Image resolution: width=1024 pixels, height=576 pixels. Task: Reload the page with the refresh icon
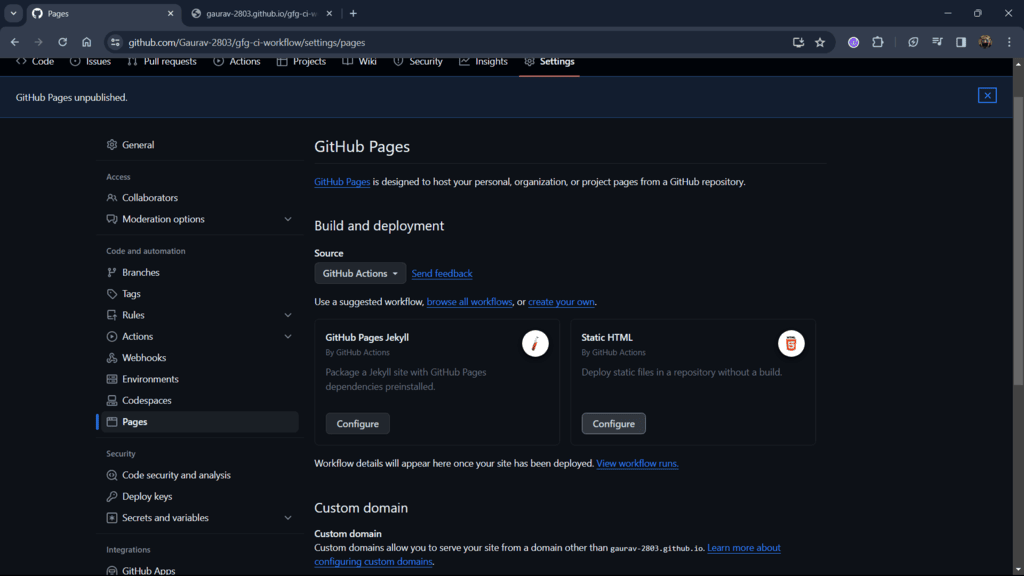(x=63, y=42)
